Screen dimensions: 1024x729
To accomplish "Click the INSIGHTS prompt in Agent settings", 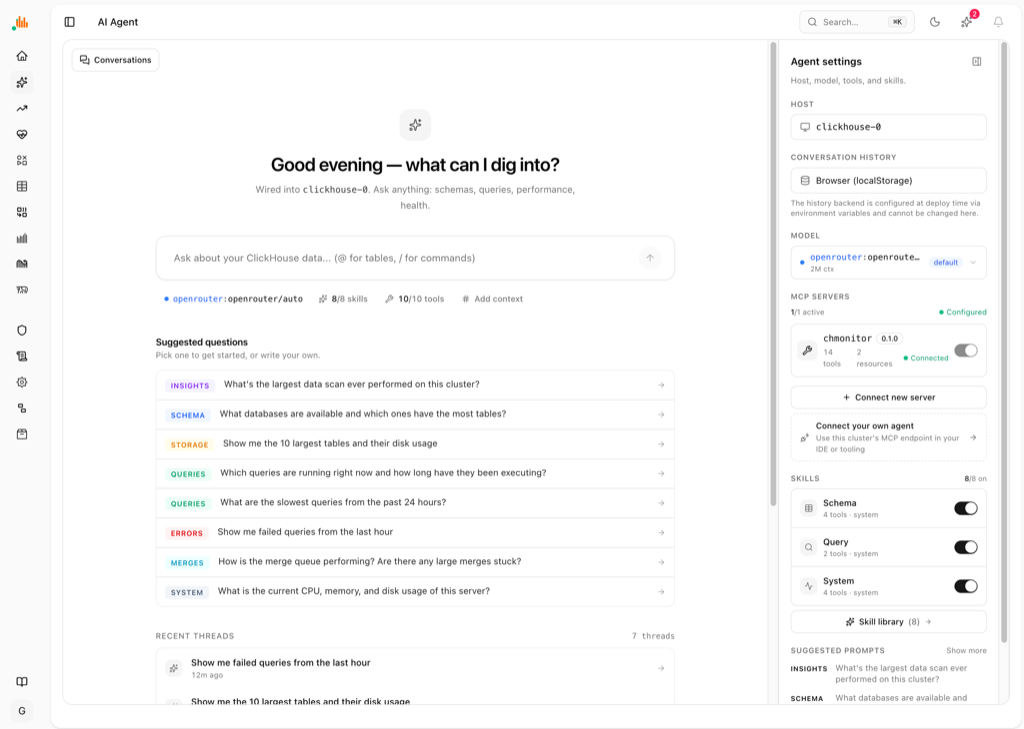I will pyautogui.click(x=888, y=673).
